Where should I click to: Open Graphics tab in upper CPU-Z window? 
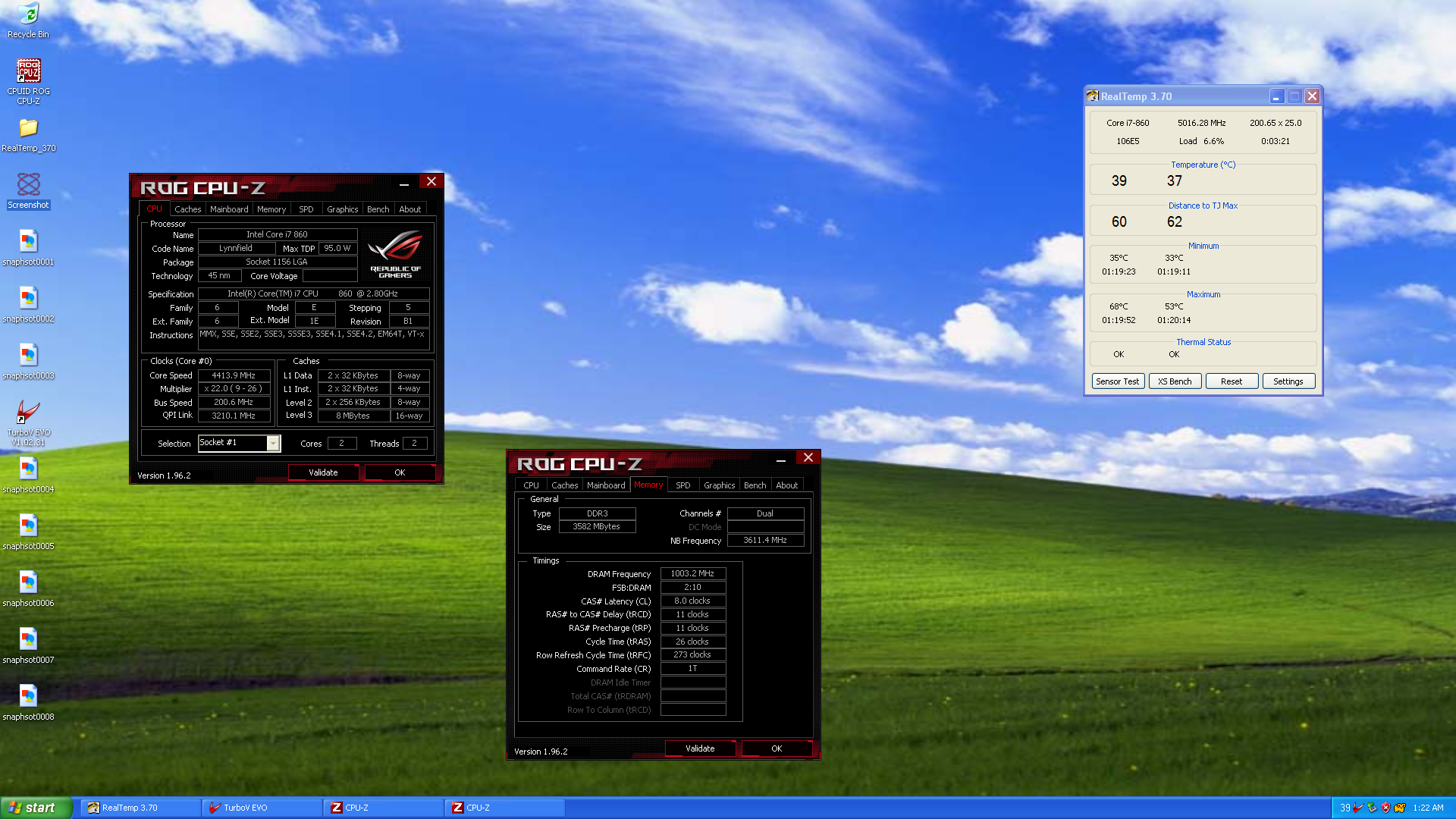pyautogui.click(x=342, y=209)
